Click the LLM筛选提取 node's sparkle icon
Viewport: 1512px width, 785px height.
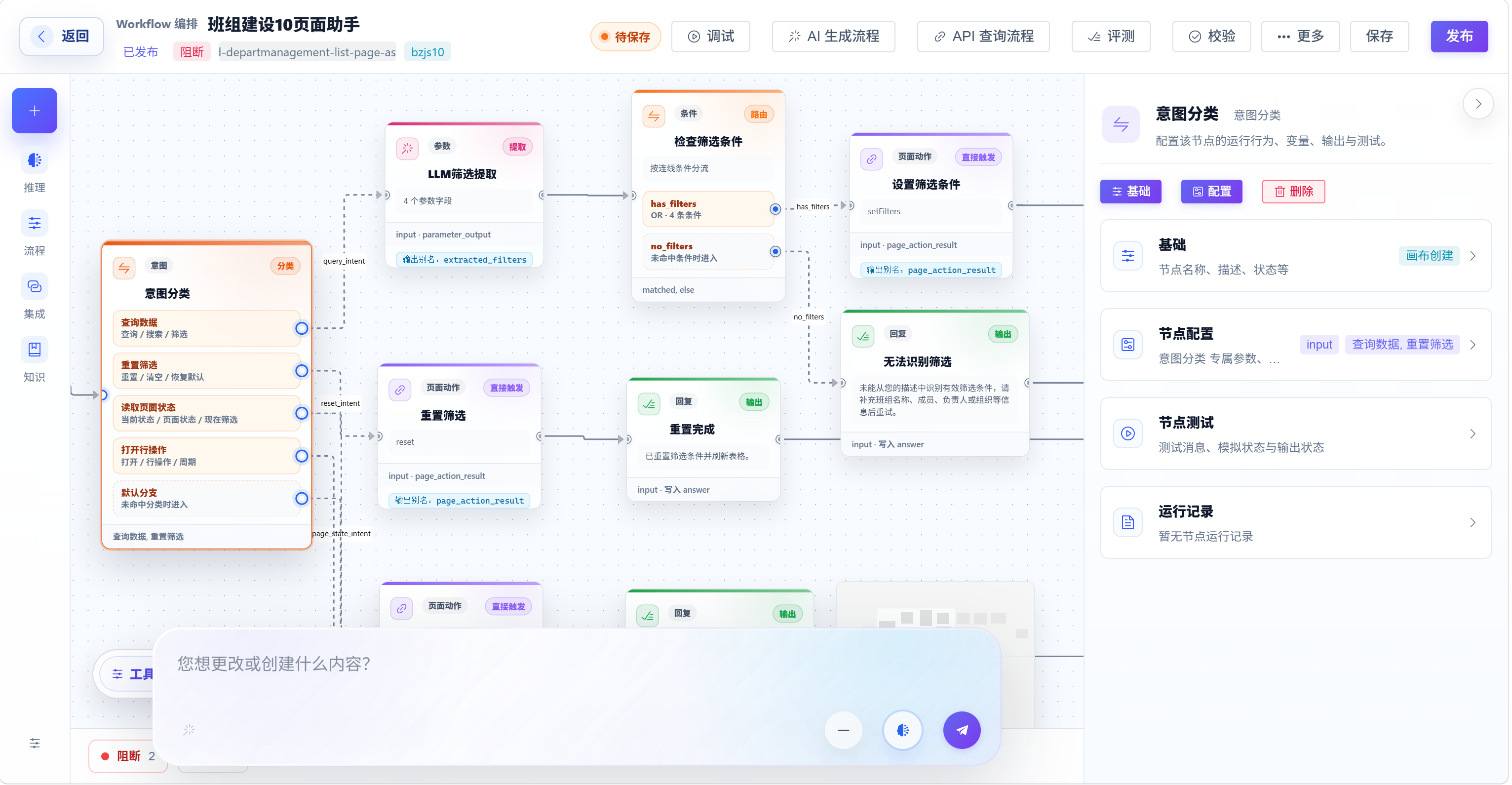pos(407,148)
